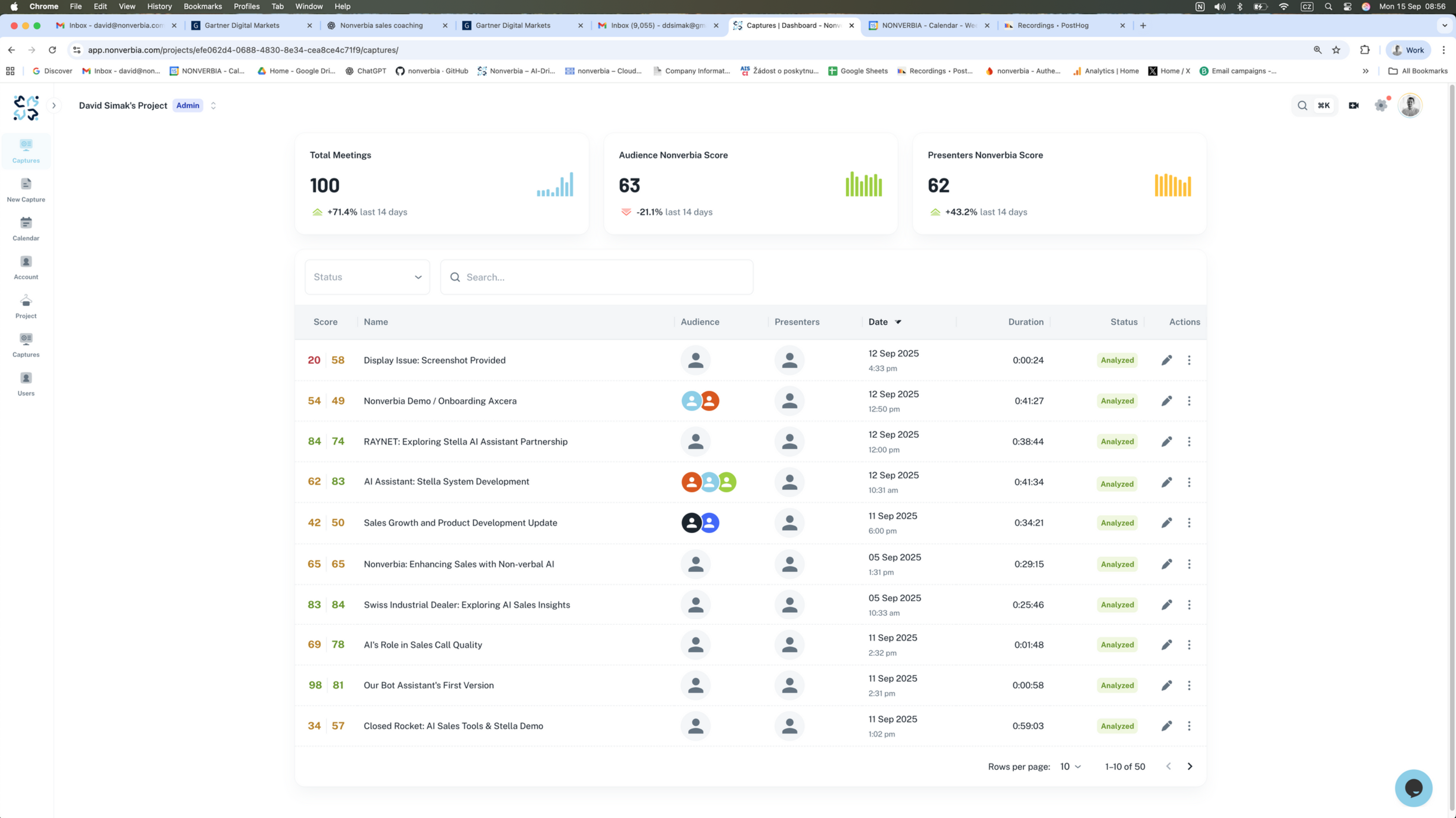
Task: Open Swiss Industrial Dealer meeting entry
Action: pyautogui.click(x=466, y=604)
